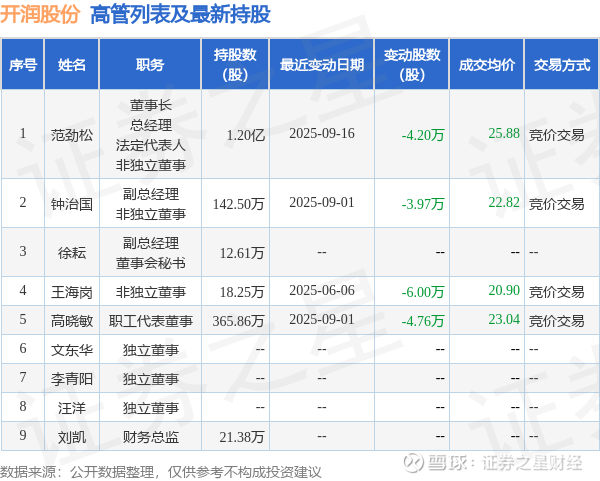This screenshot has width=600, height=481.
Task: Click the 序号 column header
Action: click(23, 65)
